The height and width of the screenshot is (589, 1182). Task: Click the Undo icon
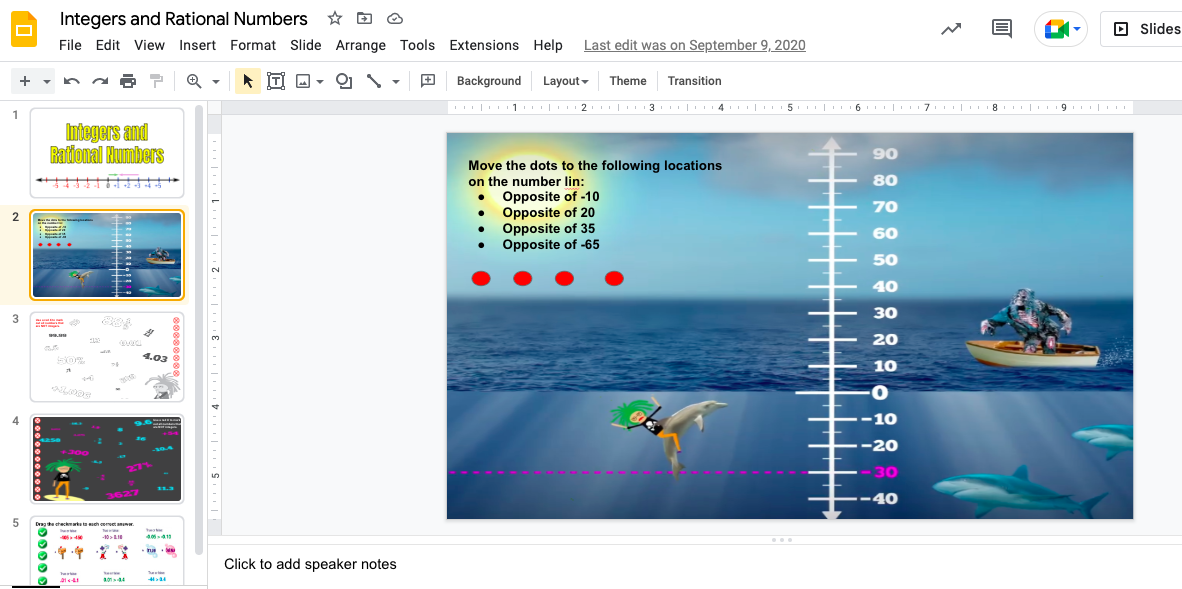71,80
